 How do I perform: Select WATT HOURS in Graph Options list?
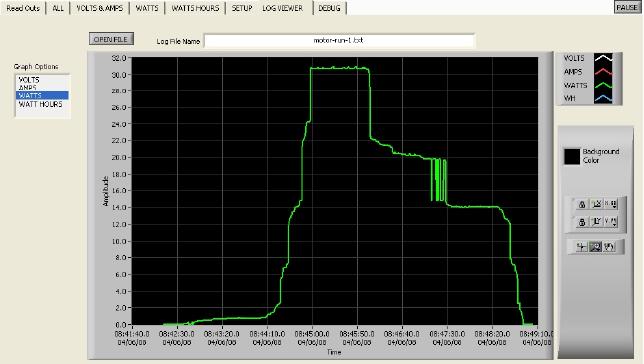coord(41,104)
